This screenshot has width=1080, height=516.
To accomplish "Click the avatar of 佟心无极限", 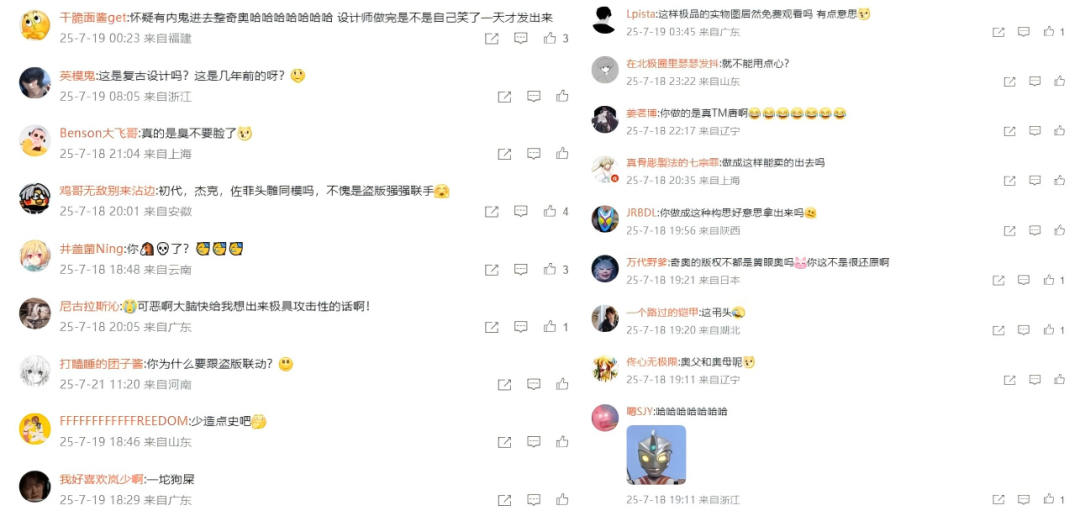I will pos(605,368).
